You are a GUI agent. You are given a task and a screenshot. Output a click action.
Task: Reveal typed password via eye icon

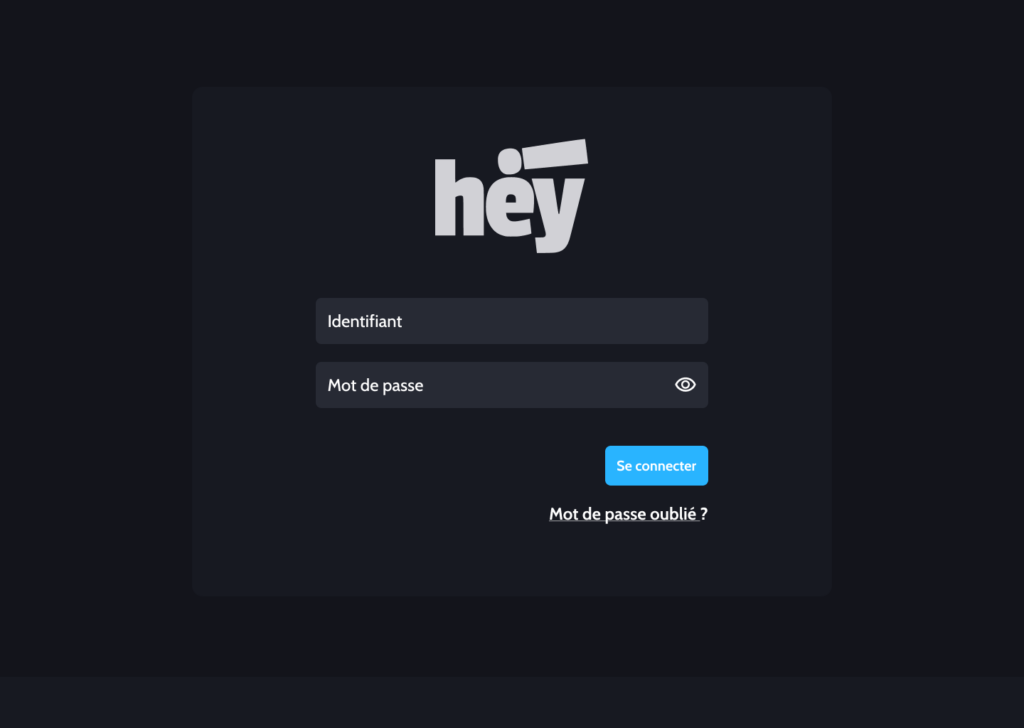click(x=685, y=385)
